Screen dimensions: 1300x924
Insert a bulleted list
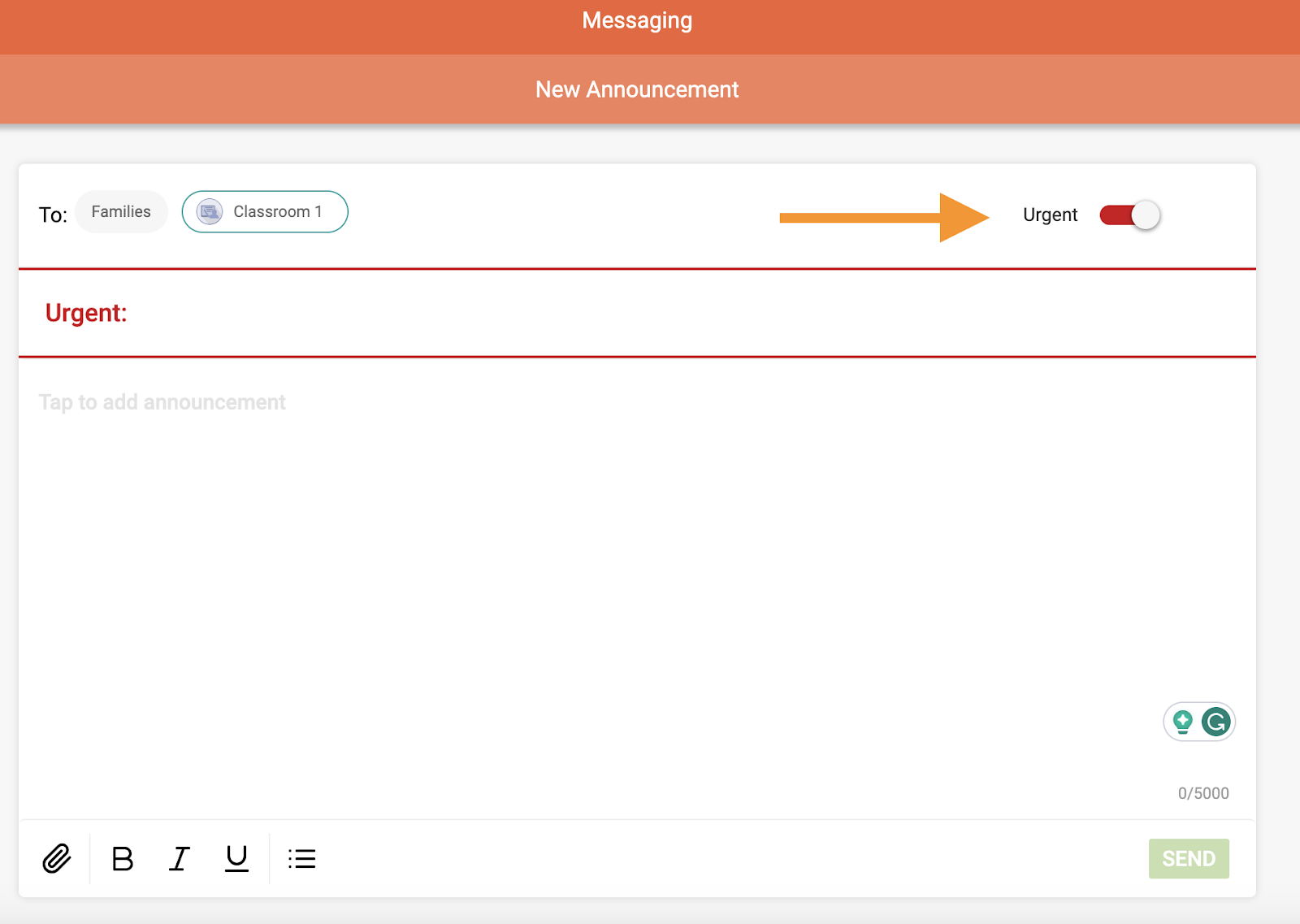[301, 858]
